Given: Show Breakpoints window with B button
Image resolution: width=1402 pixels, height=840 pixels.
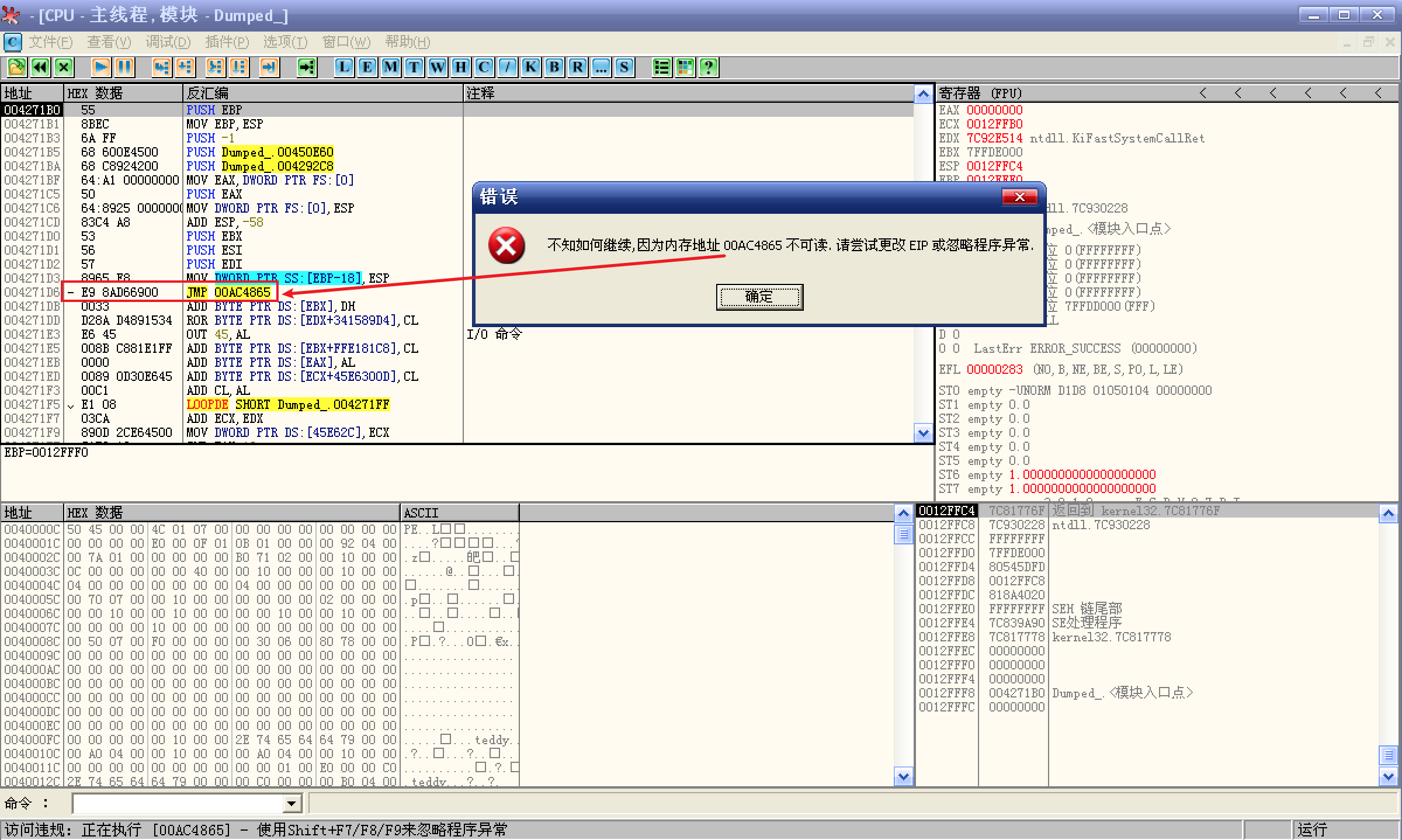Looking at the screenshot, I should tap(554, 67).
